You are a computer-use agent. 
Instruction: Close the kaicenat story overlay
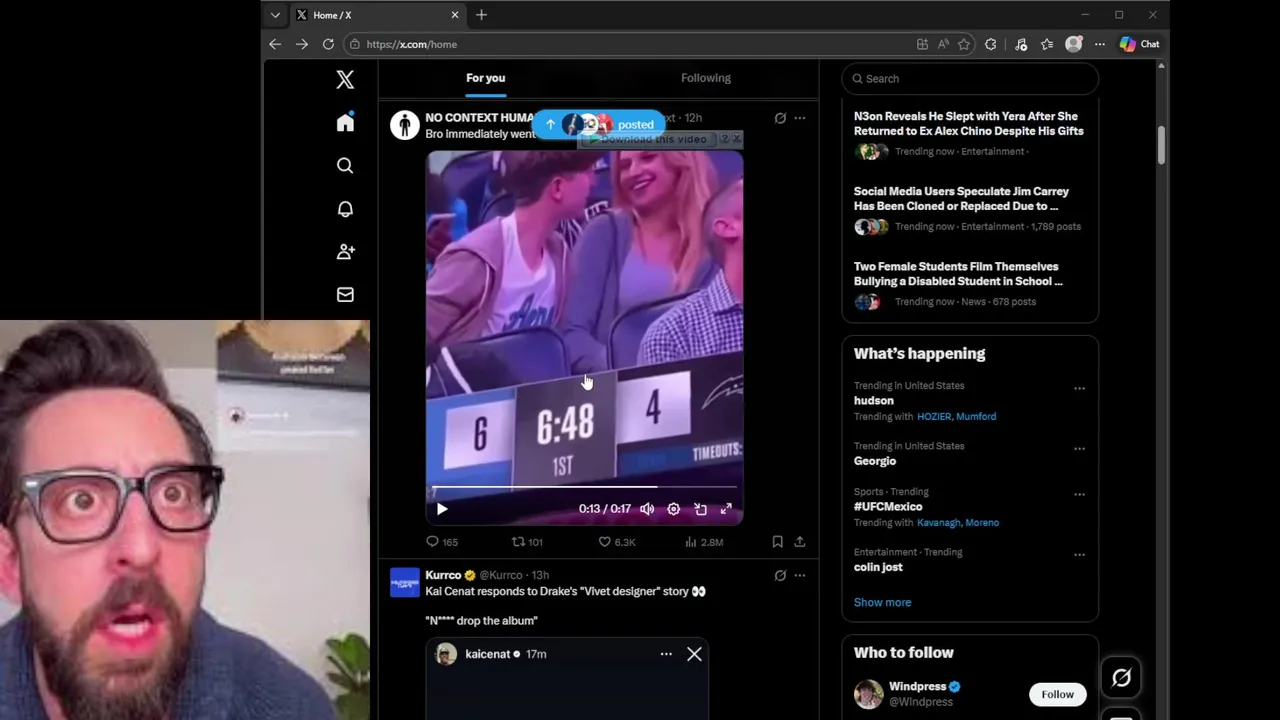click(x=694, y=654)
